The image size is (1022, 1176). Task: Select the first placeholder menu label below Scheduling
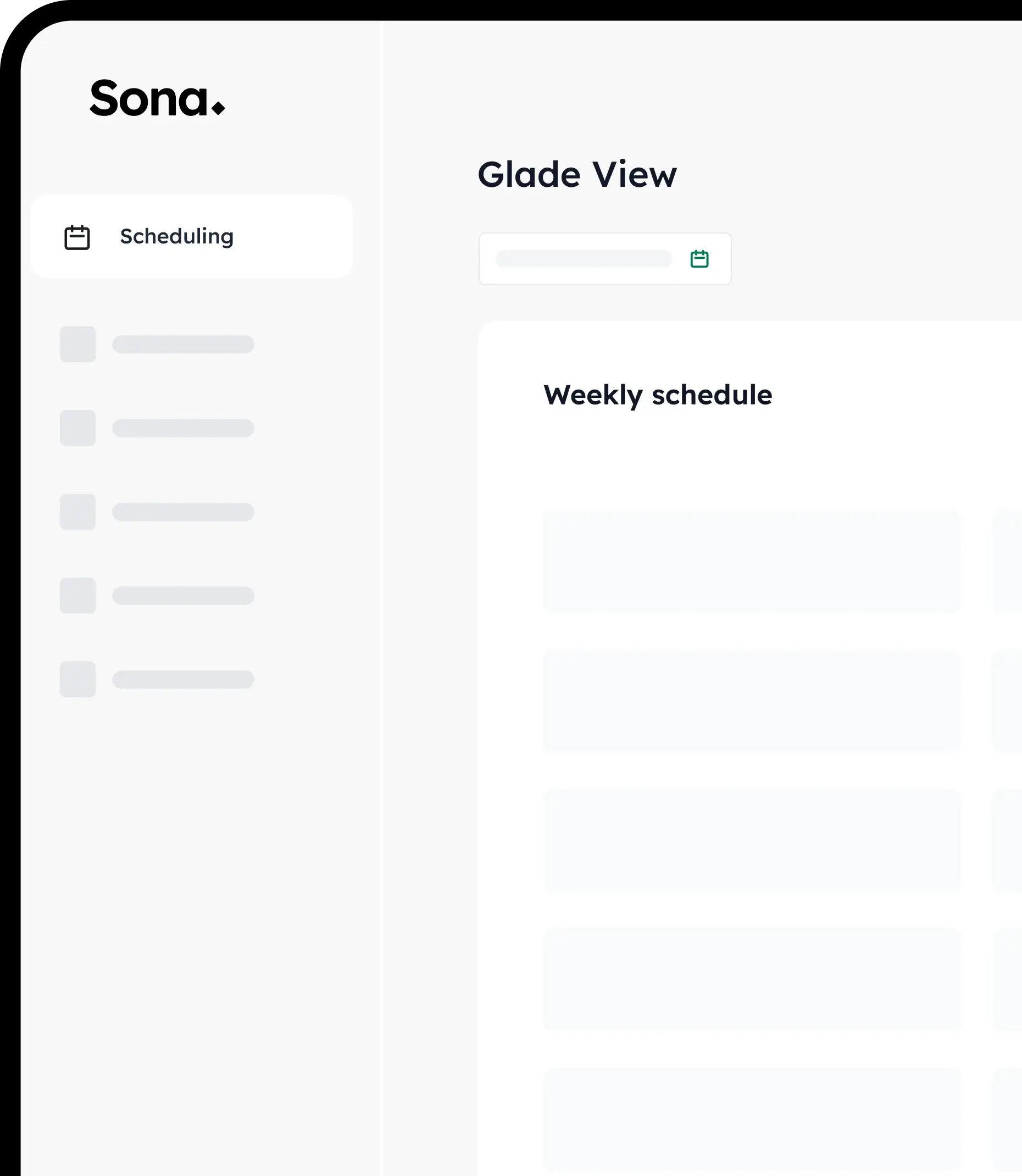(183, 345)
